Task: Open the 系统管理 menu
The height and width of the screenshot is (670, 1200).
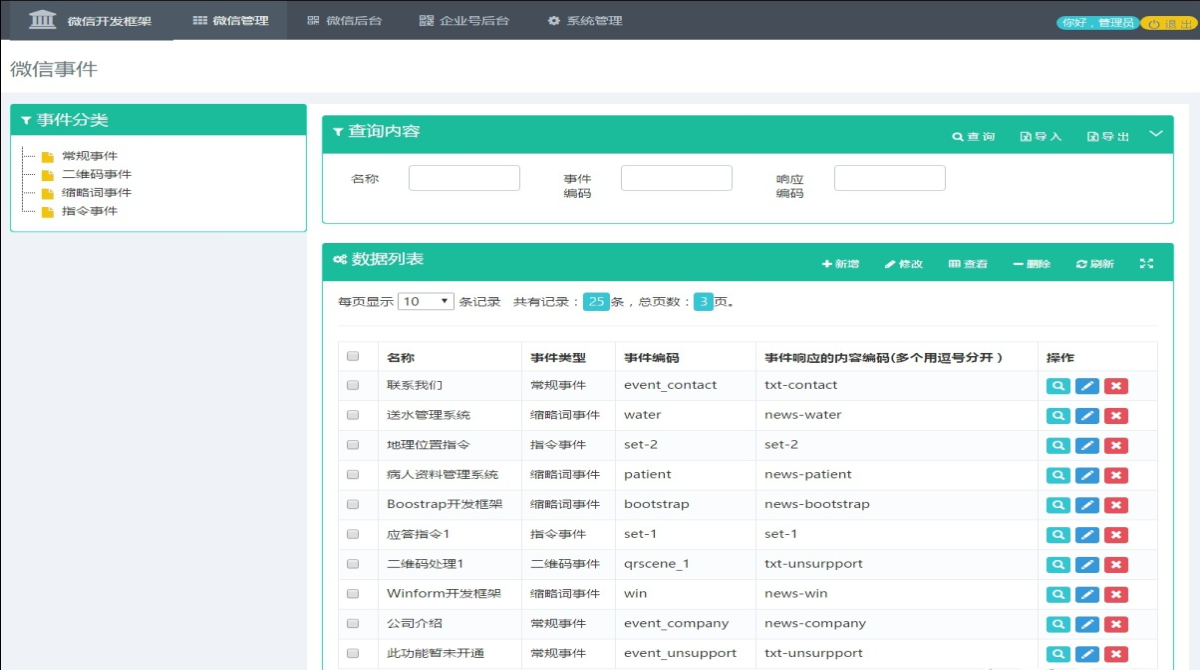Action: pos(585,20)
